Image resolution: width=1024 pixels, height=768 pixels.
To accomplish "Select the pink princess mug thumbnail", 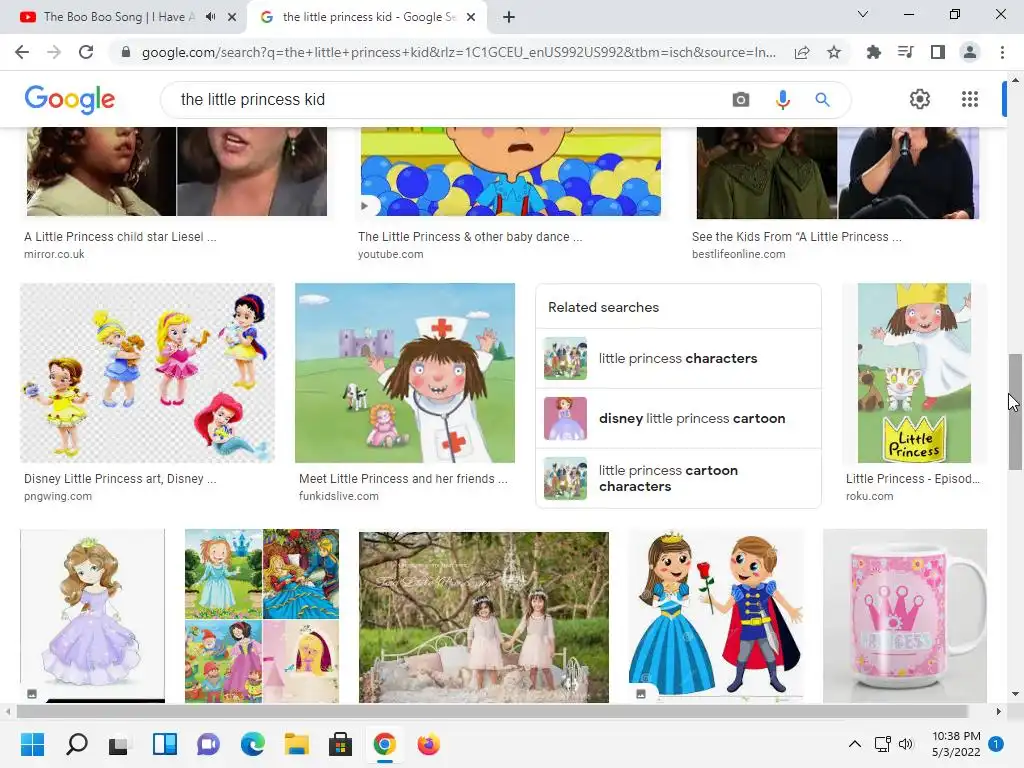I will coord(905,616).
